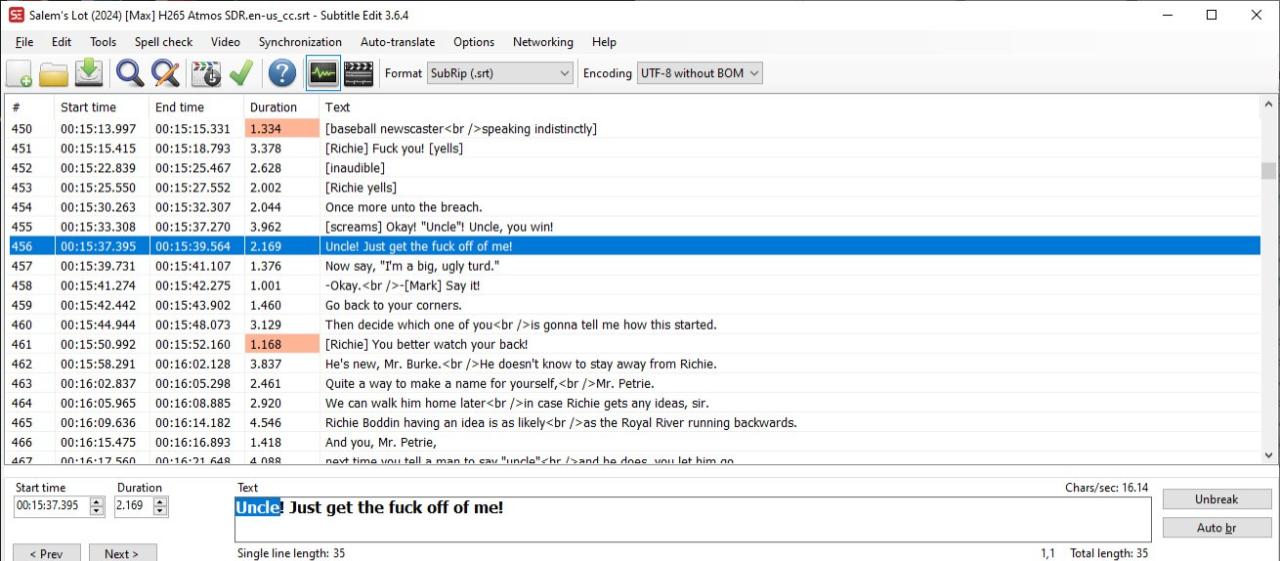
Task: Open the Auto-translate menu
Action: click(397, 42)
